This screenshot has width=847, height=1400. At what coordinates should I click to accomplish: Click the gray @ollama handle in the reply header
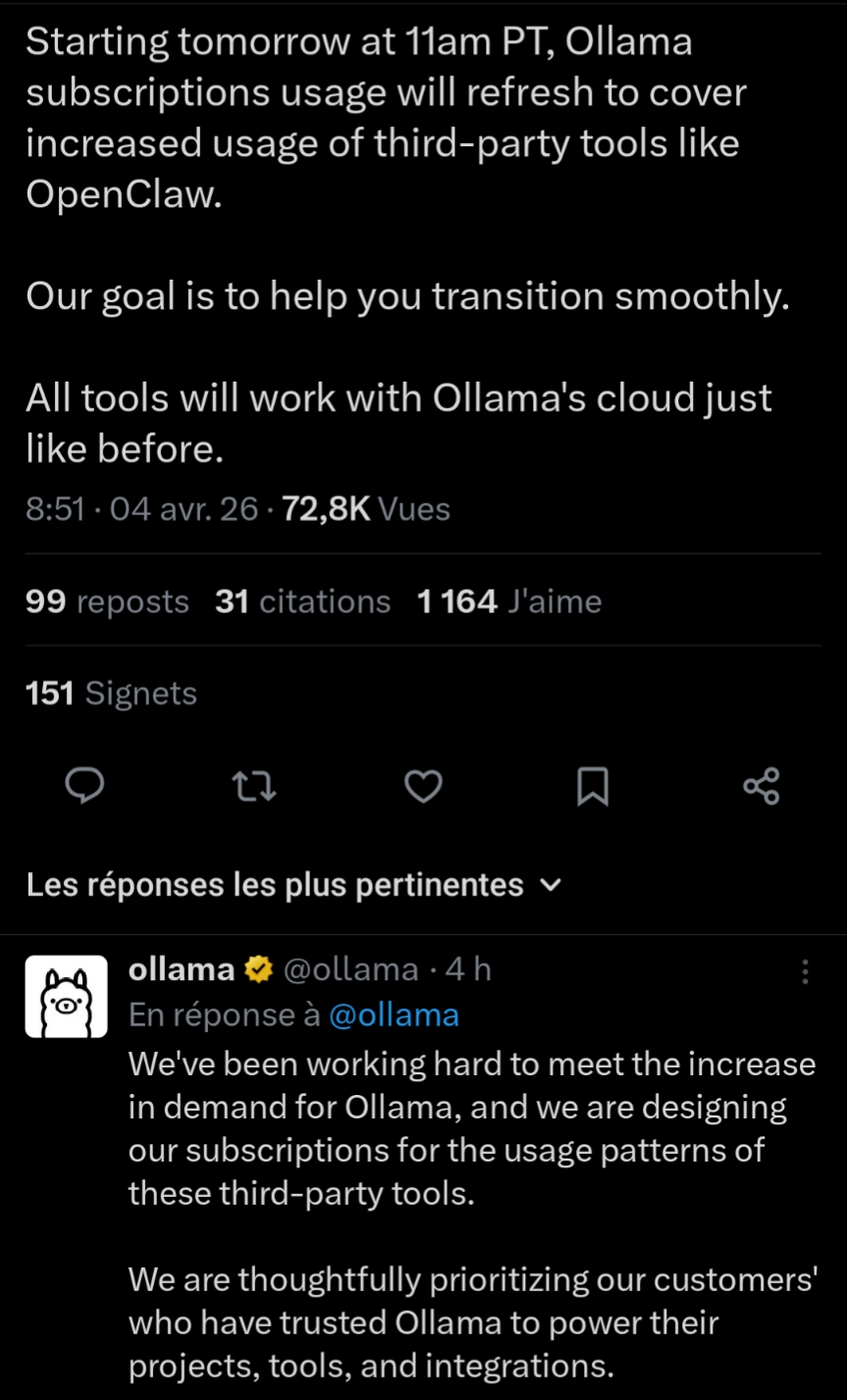click(350, 969)
